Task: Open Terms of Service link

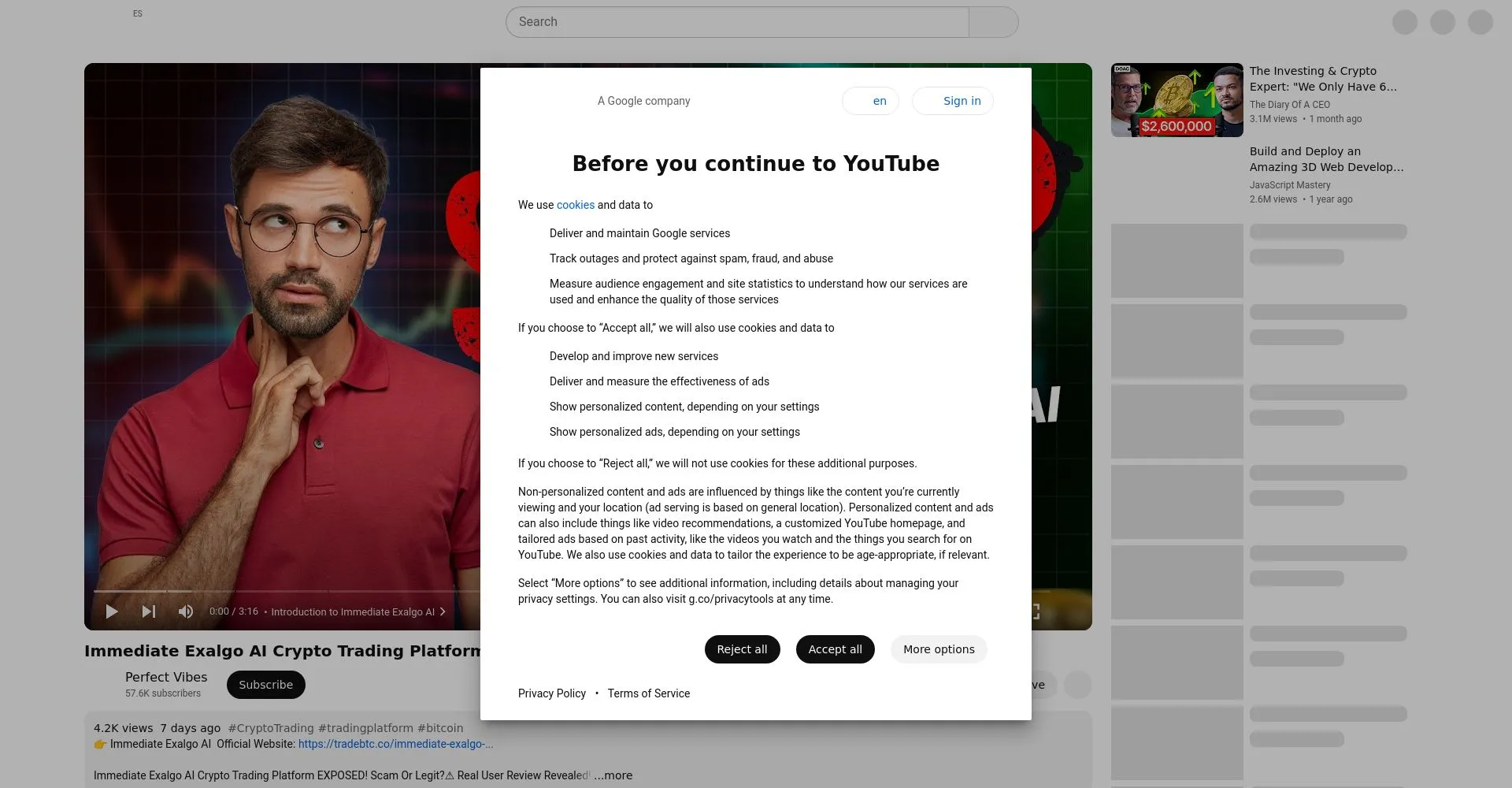Action: [649, 693]
